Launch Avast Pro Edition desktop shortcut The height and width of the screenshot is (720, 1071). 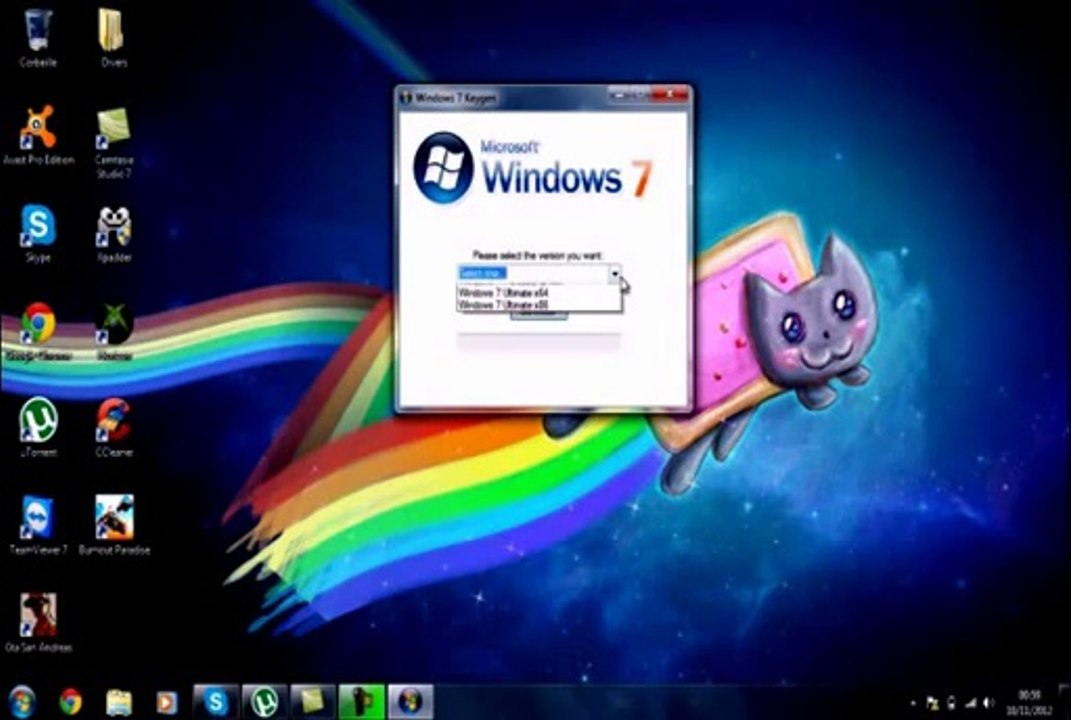[38, 135]
